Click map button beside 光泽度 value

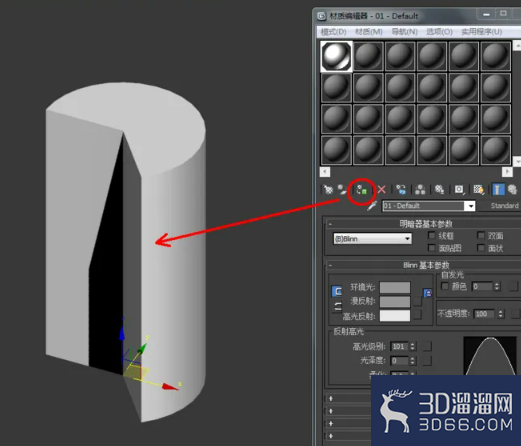click(x=427, y=361)
